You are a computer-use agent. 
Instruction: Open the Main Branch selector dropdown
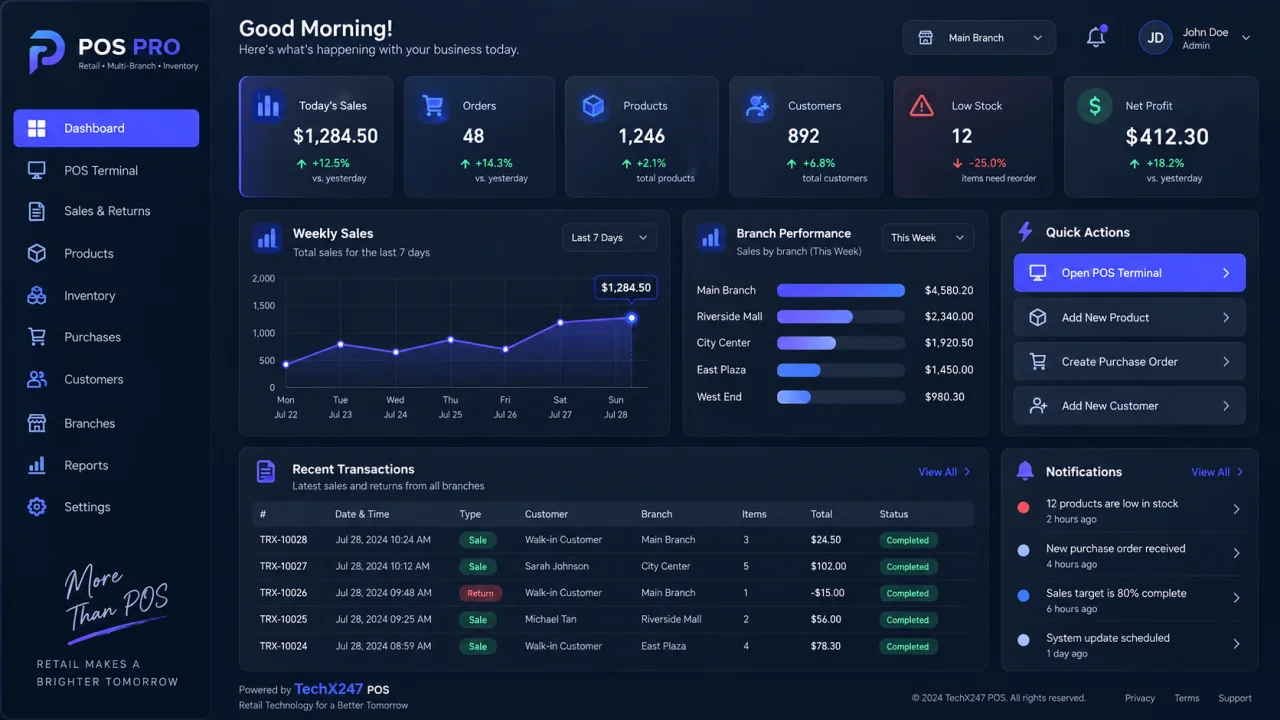click(x=979, y=38)
